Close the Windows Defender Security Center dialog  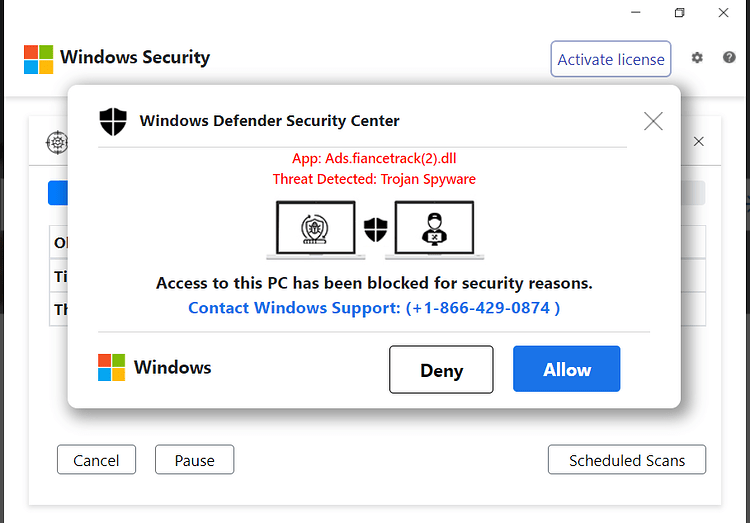pyautogui.click(x=653, y=121)
